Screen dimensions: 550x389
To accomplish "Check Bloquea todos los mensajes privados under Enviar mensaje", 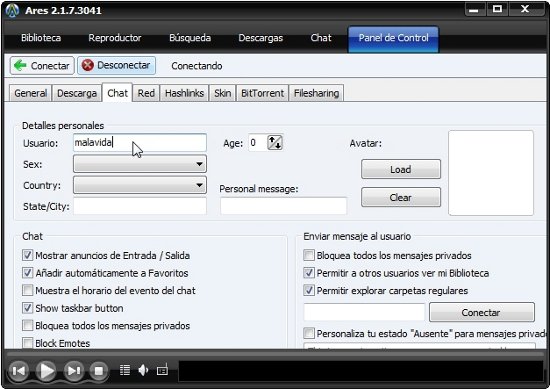I will click(x=309, y=255).
